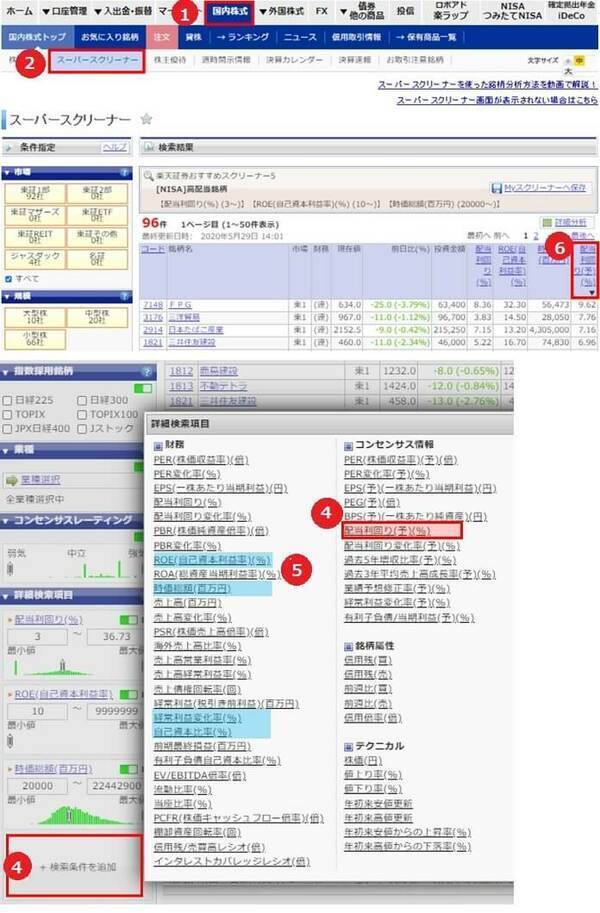
Task: Click the help icon in 市場 header
Action: pyautogui.click(x=124, y=173)
